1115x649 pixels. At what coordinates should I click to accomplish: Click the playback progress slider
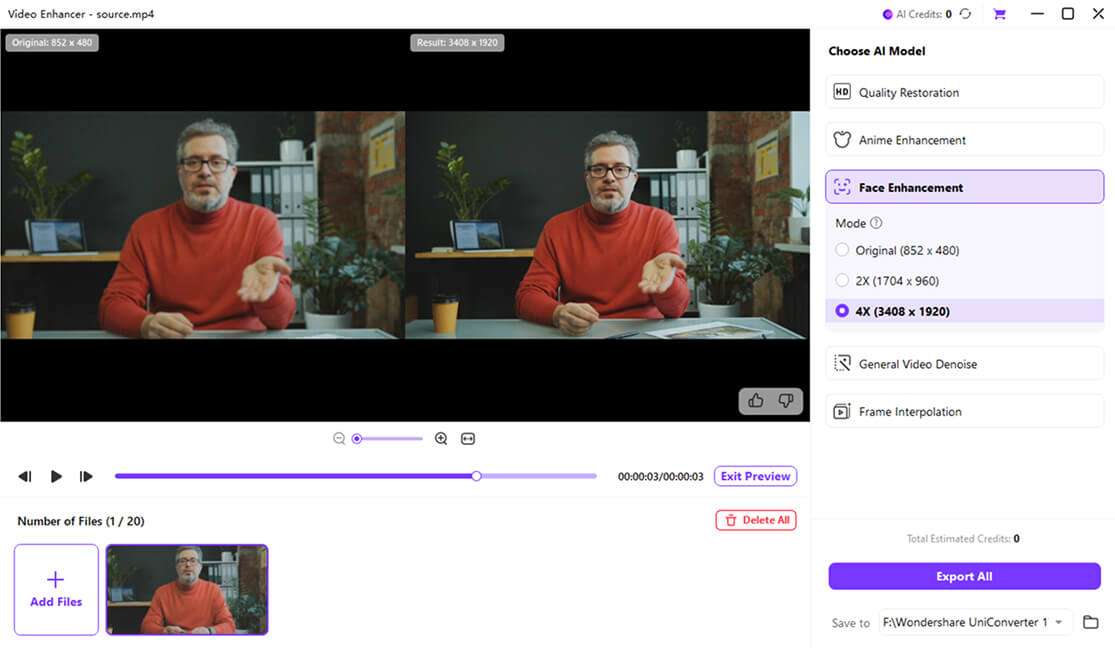tap(475, 476)
